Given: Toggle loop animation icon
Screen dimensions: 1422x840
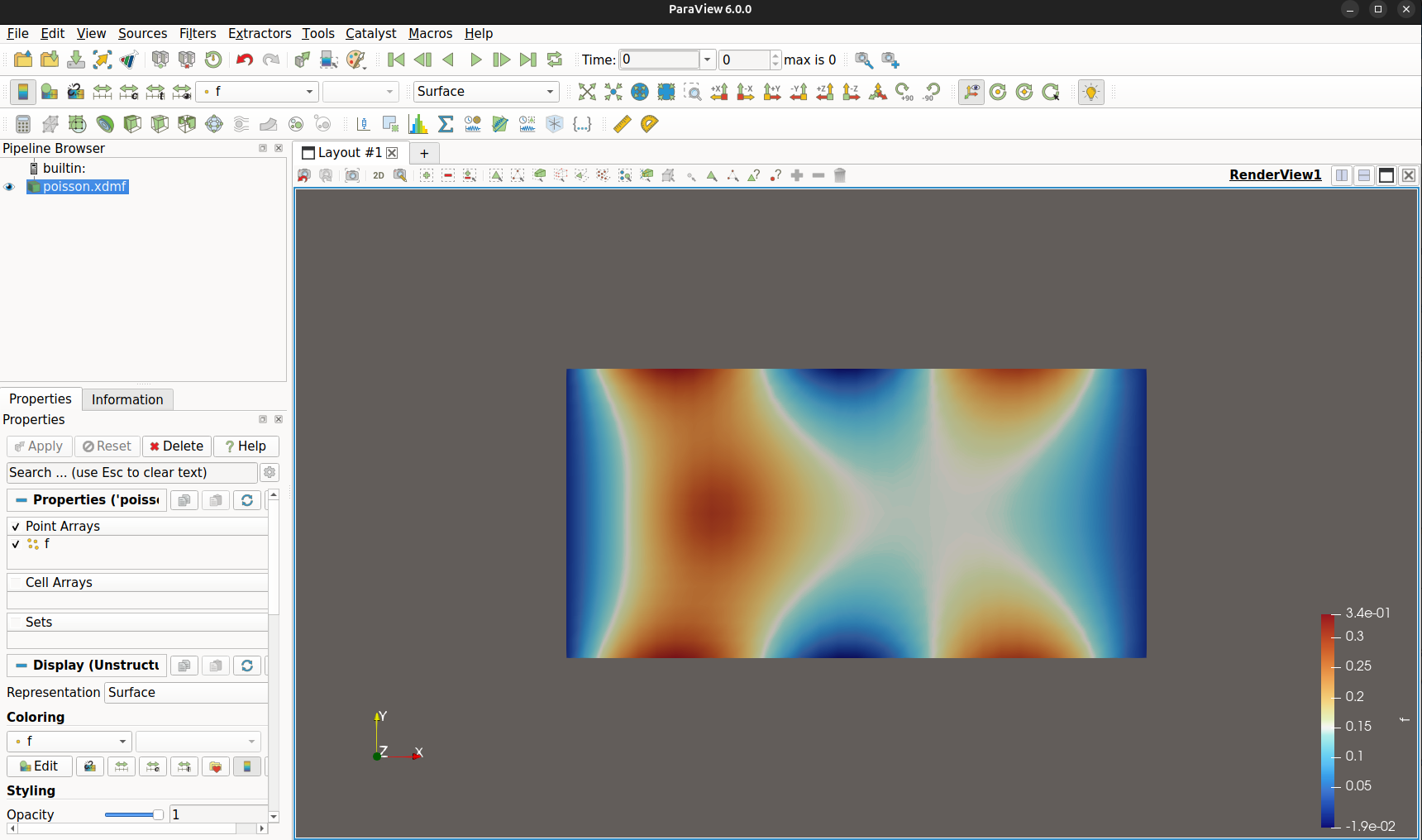Looking at the screenshot, I should click(x=555, y=60).
